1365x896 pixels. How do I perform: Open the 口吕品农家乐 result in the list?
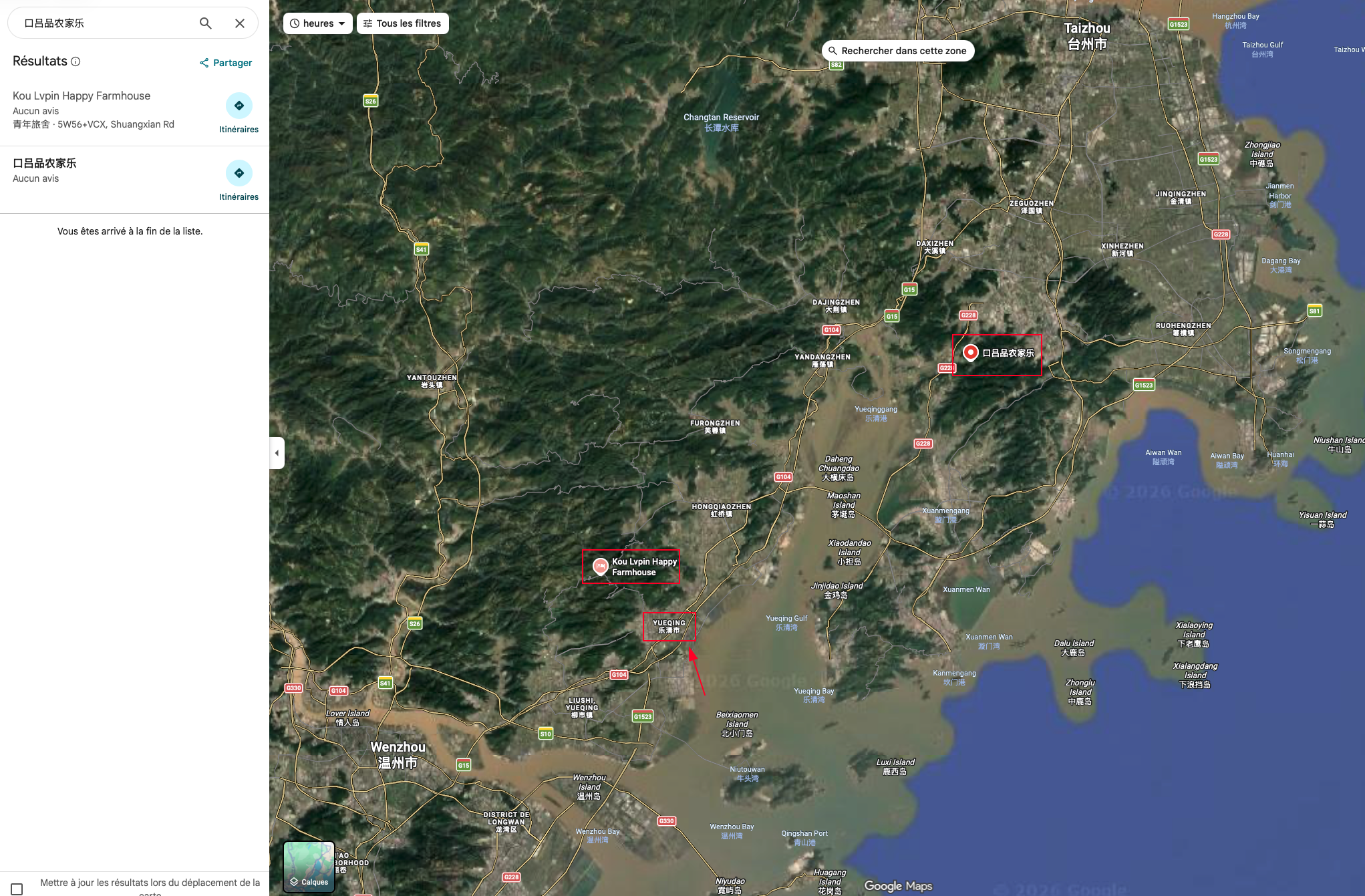134,180
